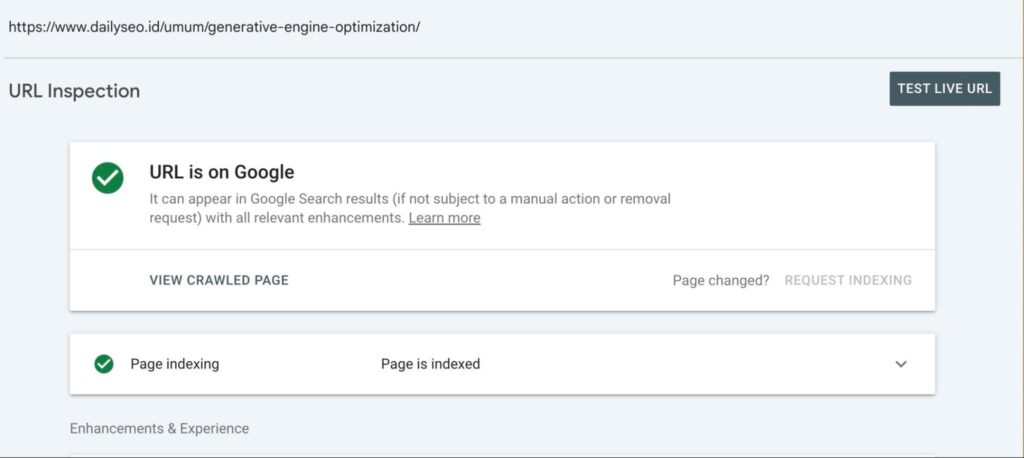Click the 'Enhancements & Experience' section label
Image resolution: width=1024 pixels, height=458 pixels.
pos(159,429)
